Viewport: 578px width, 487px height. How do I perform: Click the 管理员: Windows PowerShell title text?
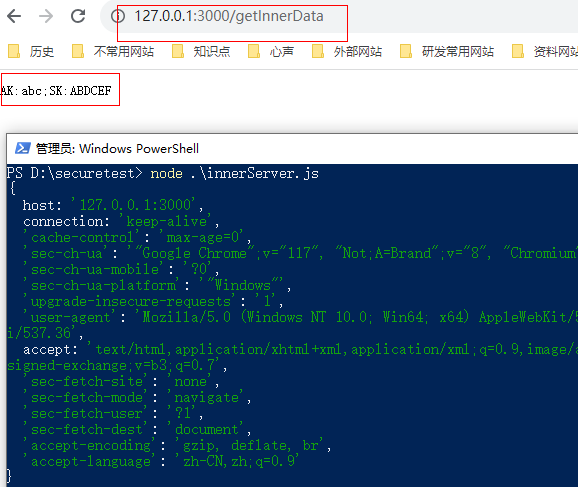(117, 149)
